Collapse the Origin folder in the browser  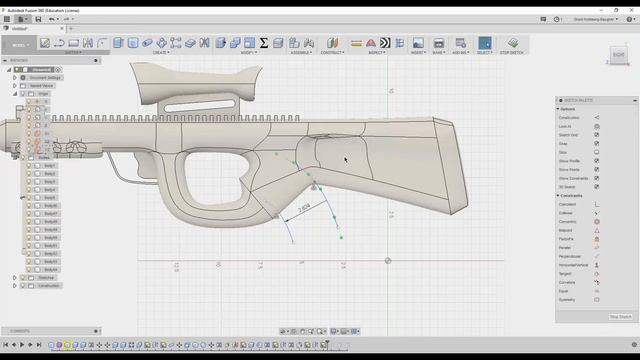click(15, 94)
